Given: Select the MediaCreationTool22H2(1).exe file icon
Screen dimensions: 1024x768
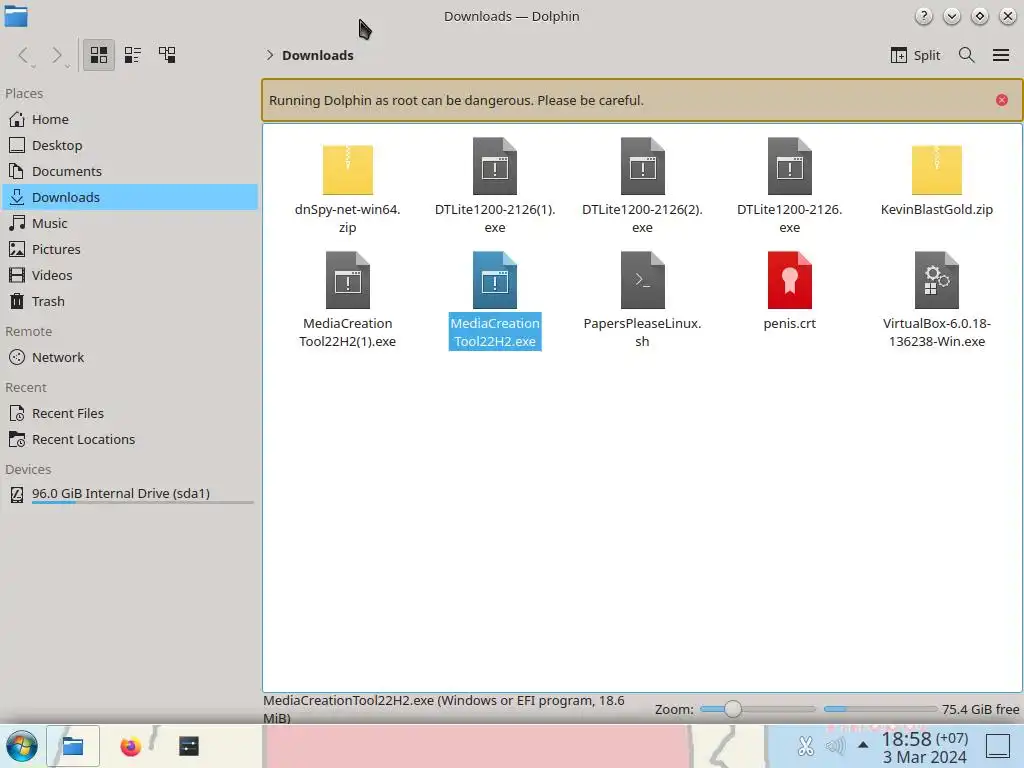Looking at the screenshot, I should tap(347, 280).
